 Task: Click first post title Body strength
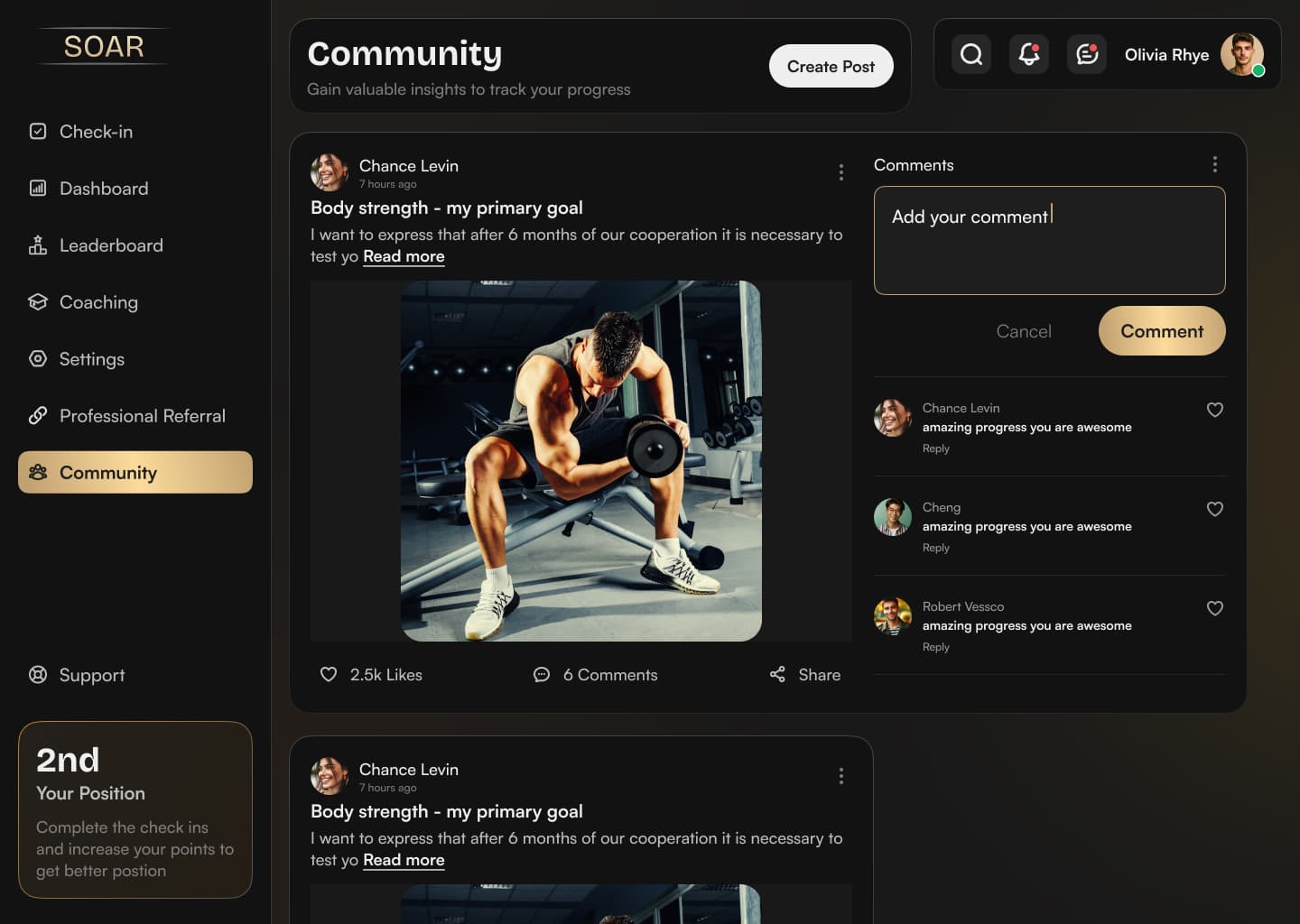(446, 208)
